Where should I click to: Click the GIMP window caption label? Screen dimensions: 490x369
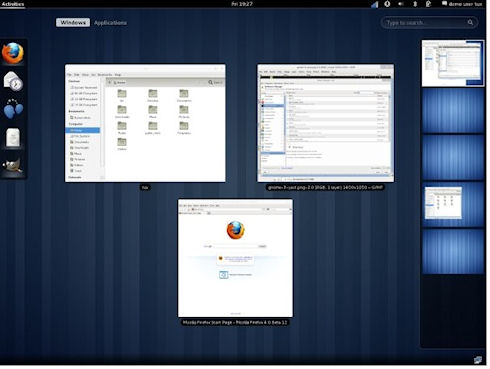tap(325, 187)
